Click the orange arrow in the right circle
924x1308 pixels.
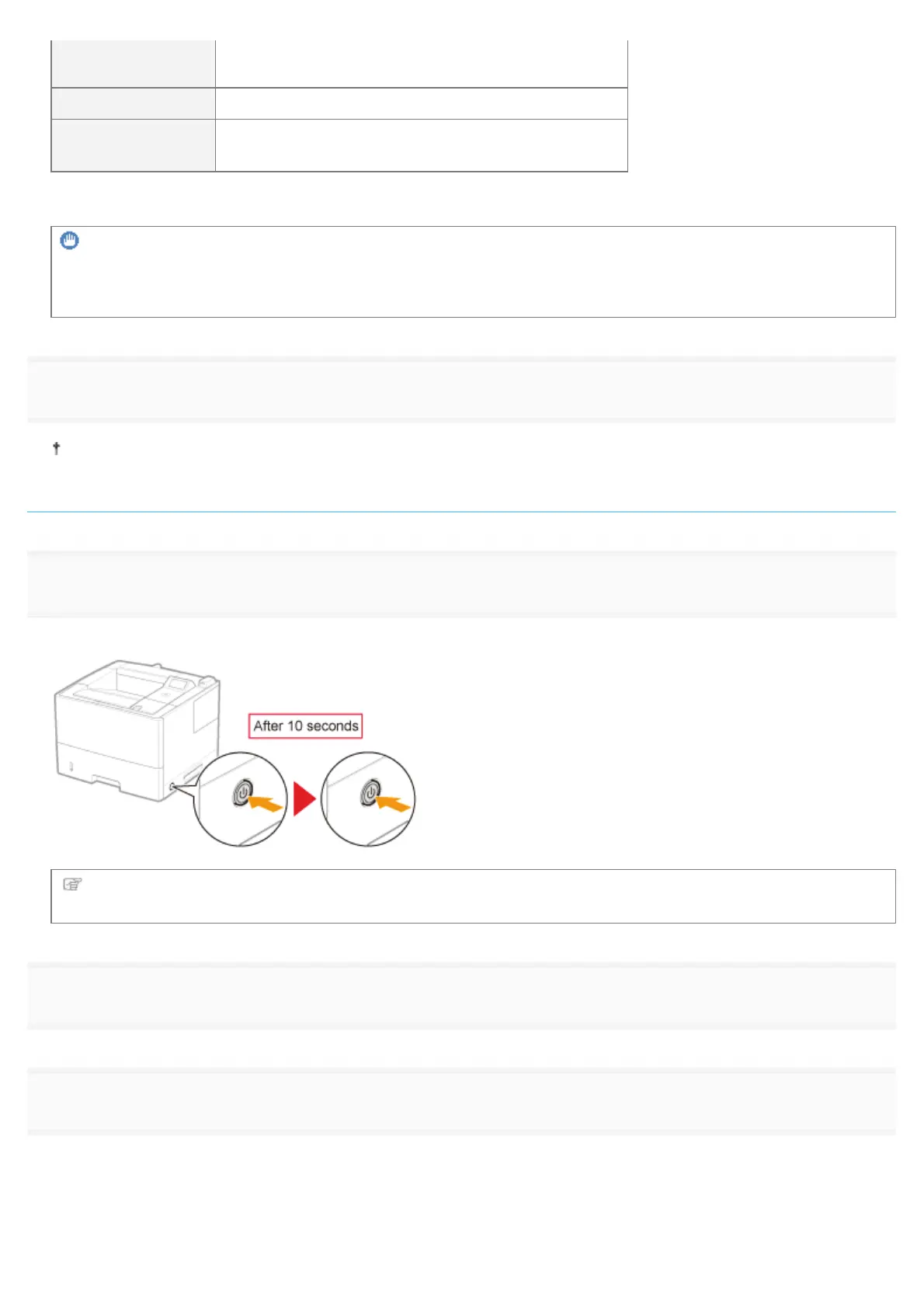pyautogui.click(x=393, y=805)
